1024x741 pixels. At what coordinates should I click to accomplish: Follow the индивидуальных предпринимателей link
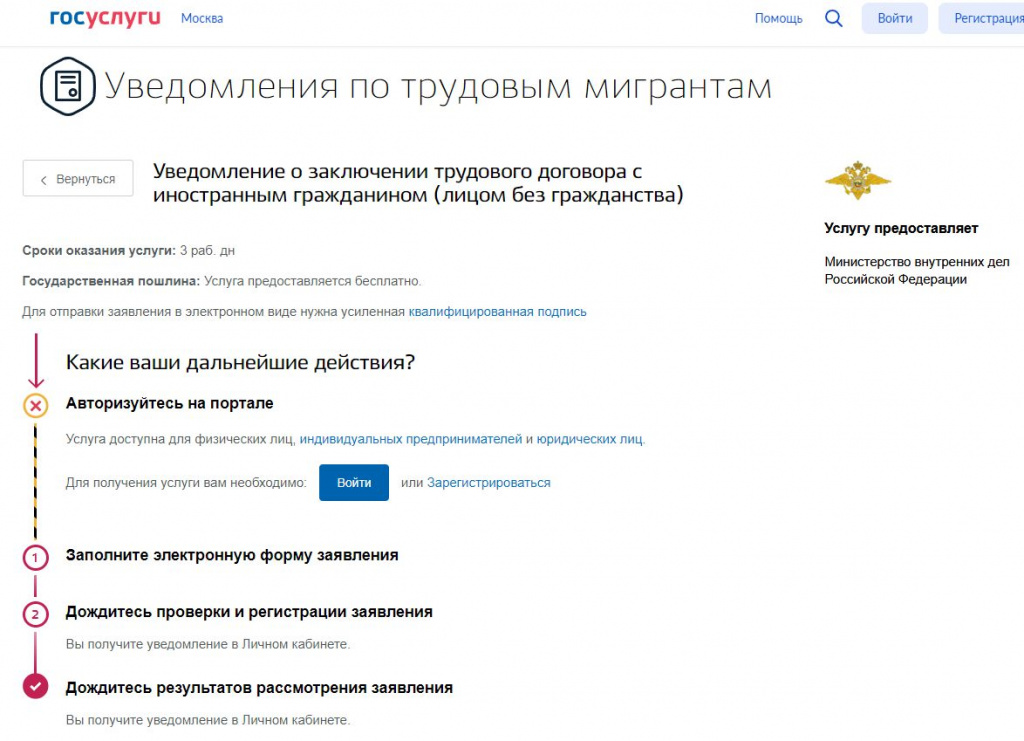pos(410,439)
